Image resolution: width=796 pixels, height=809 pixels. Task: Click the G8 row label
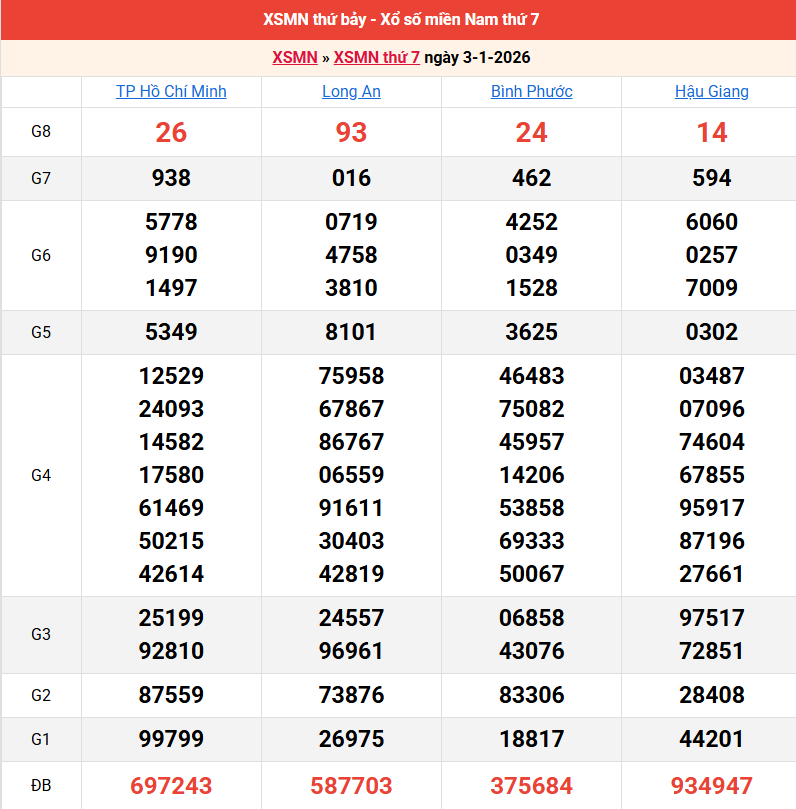pyautogui.click(x=41, y=132)
